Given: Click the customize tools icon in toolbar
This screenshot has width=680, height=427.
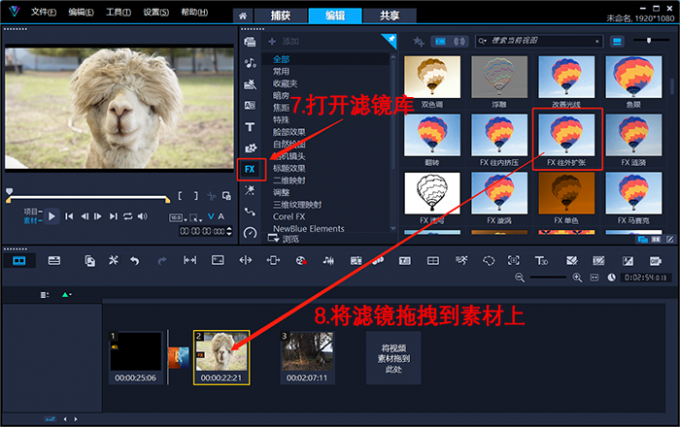Looking at the screenshot, I should tap(113, 261).
